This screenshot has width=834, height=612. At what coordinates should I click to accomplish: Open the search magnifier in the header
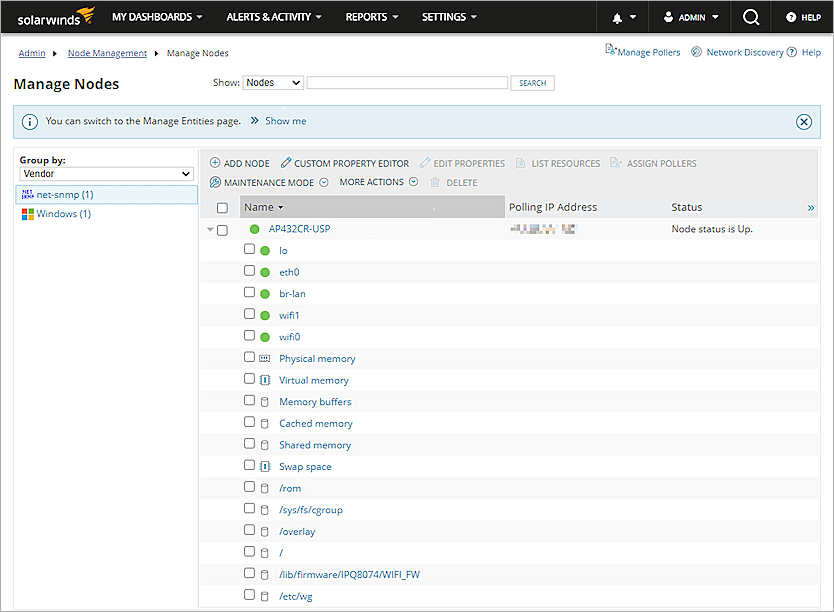pyautogui.click(x=750, y=17)
